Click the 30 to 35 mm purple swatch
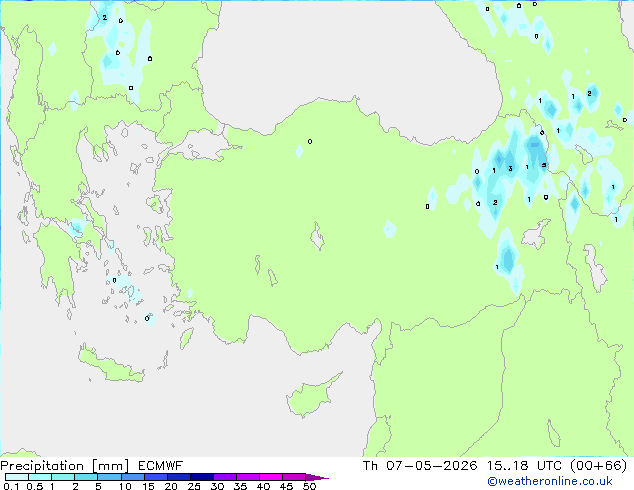Image resolution: width=634 pixels, height=490 pixels. (x=224, y=477)
